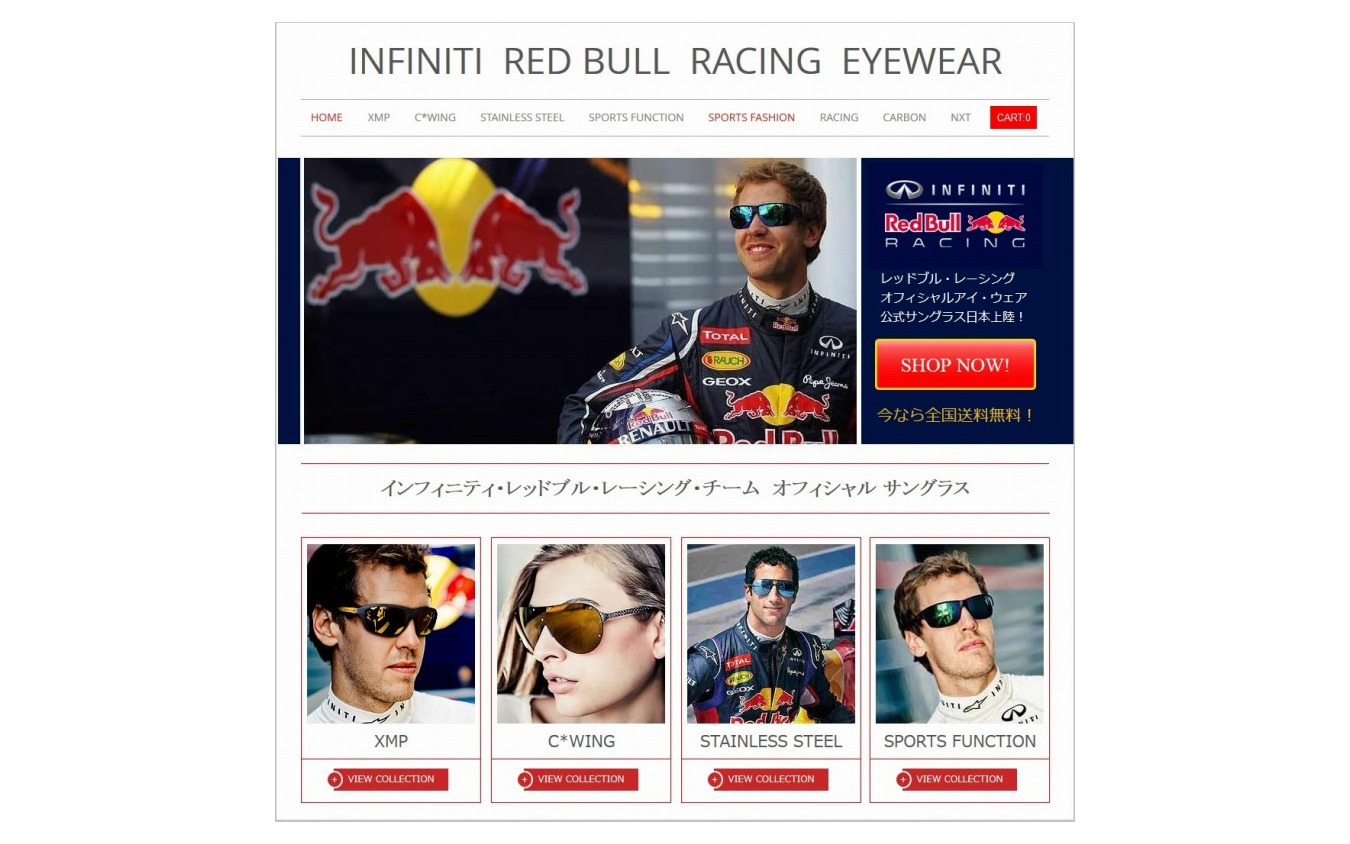Image resolution: width=1350 pixels, height=844 pixels.
Task: Click the SHOP NOW! button
Action: [955, 365]
